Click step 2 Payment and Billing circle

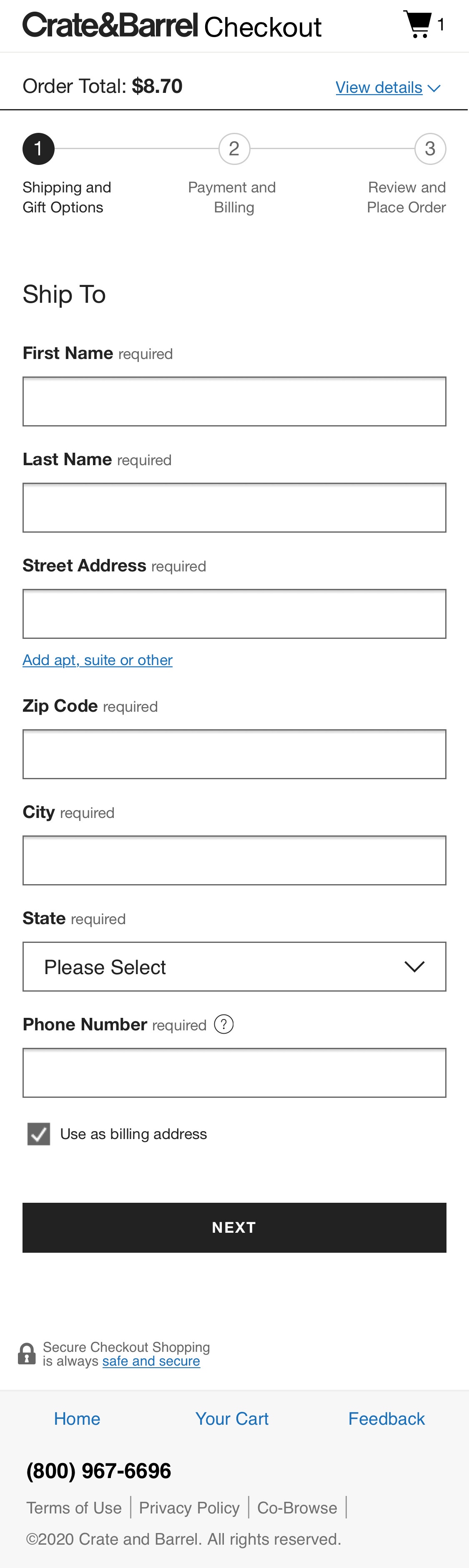(x=234, y=148)
